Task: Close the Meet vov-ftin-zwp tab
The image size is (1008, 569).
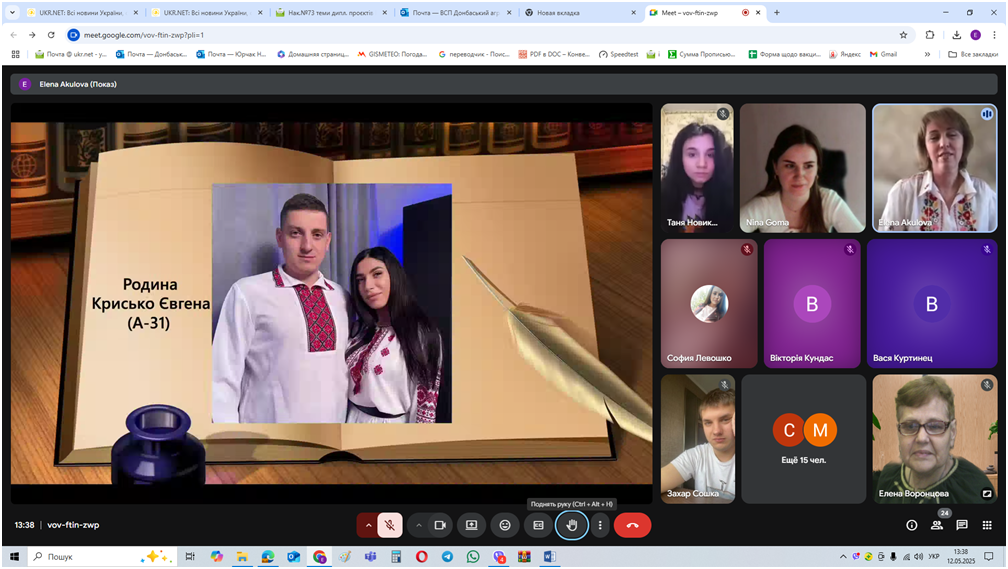Action: pos(758,12)
